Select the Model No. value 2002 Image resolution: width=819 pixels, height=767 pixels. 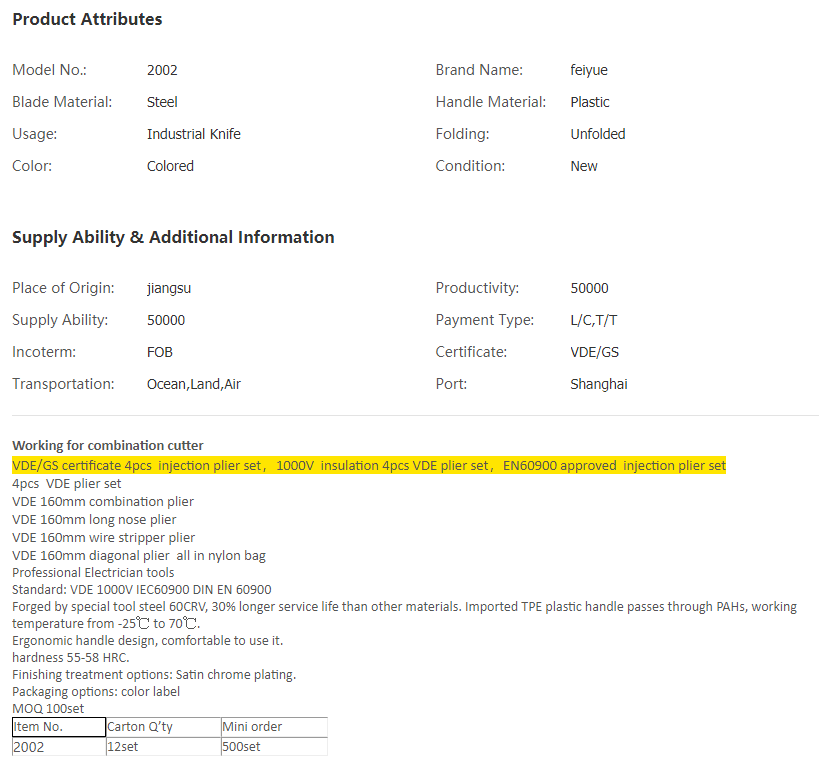(x=162, y=70)
